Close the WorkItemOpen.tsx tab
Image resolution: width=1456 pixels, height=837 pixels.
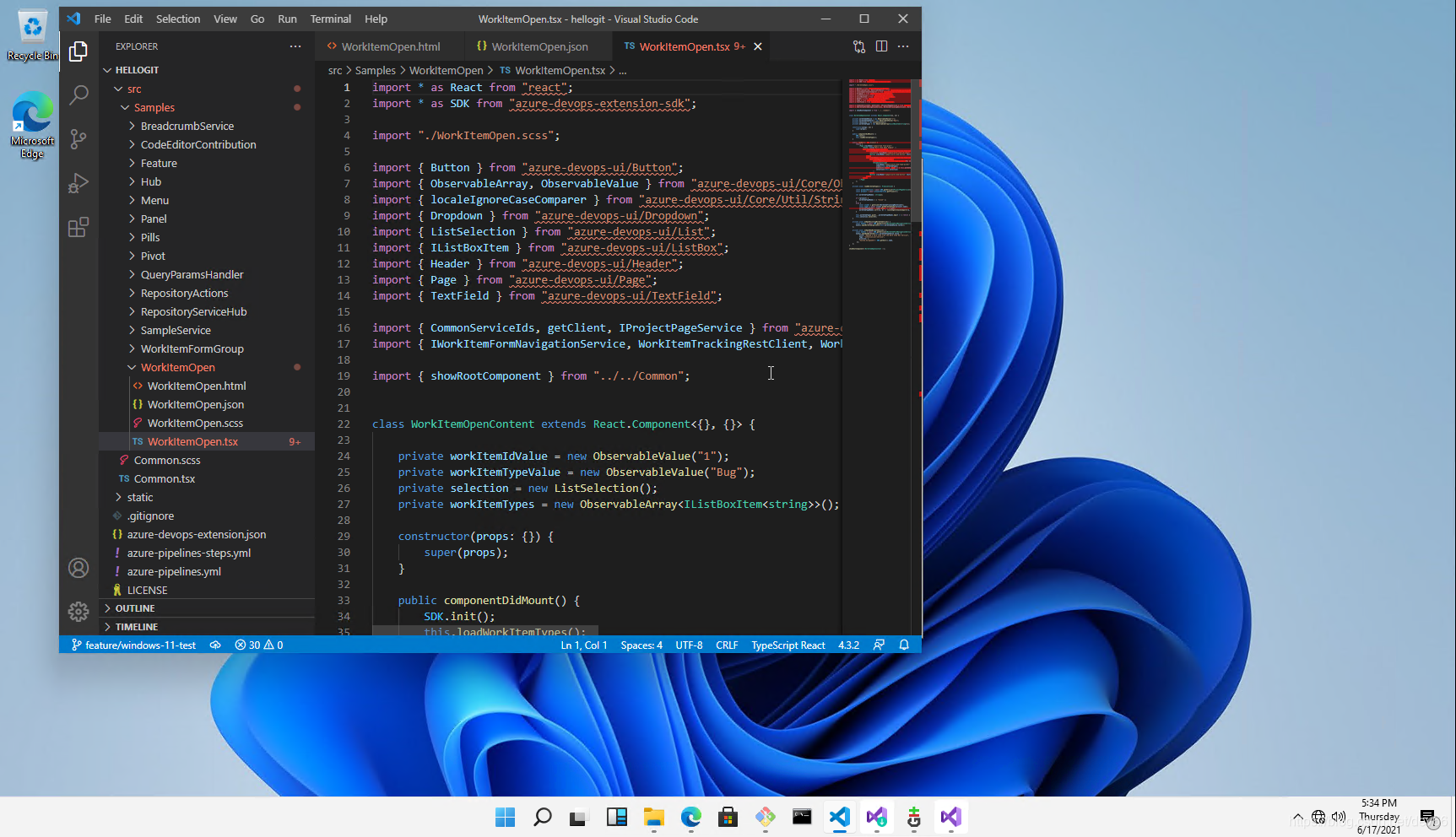pyautogui.click(x=758, y=46)
